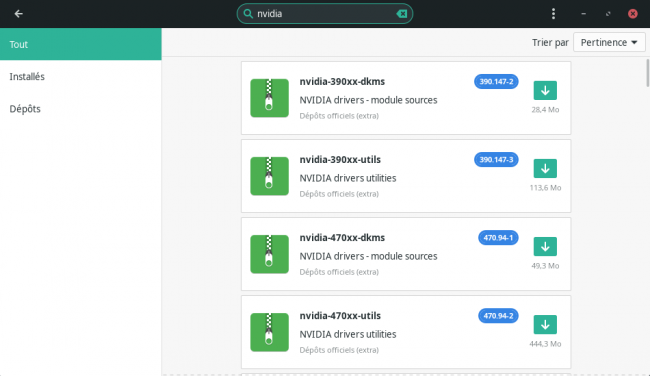Go back using the left arrow
This screenshot has width=650, height=376.
point(18,14)
